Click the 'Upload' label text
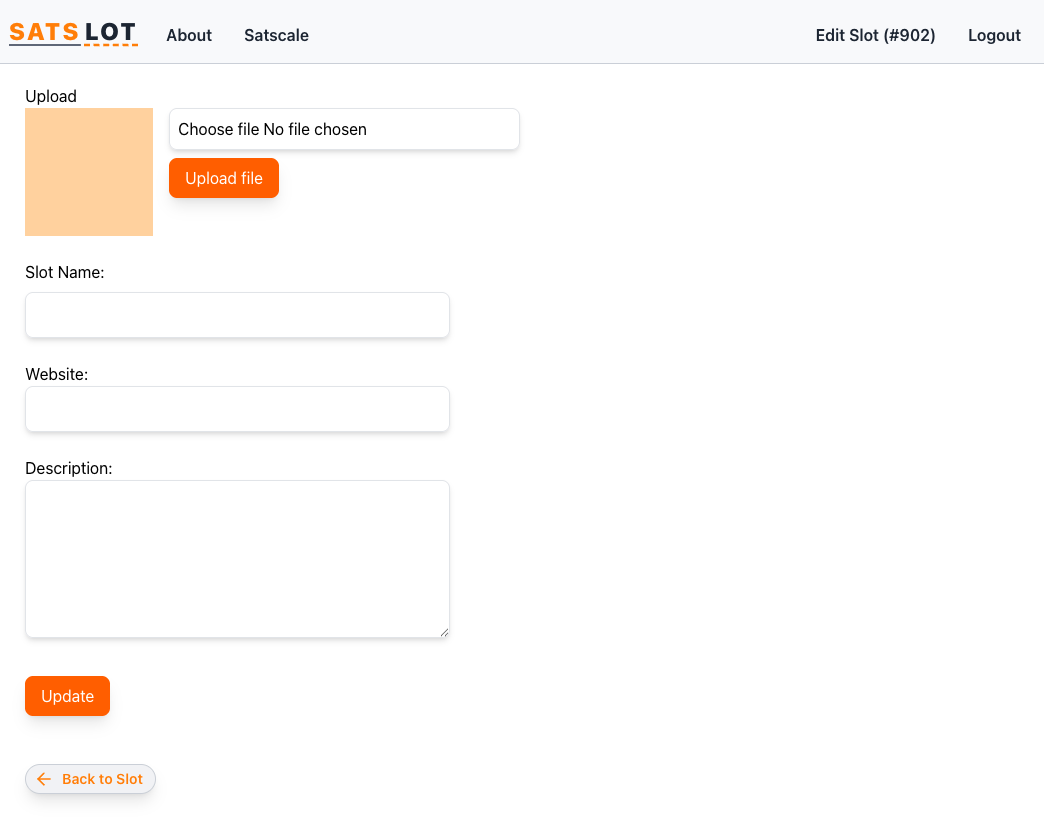This screenshot has height=818, width=1044. pos(51,96)
